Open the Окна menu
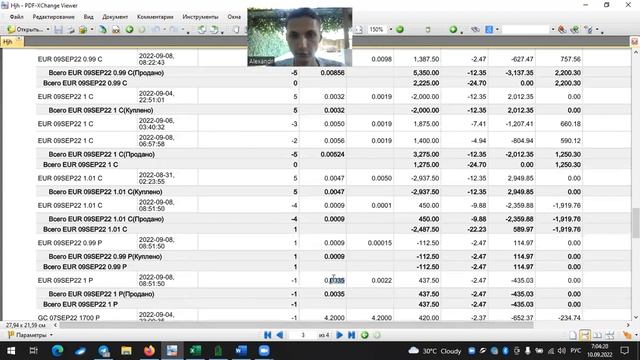Image resolution: width=640 pixels, height=360 pixels. [x=234, y=17]
